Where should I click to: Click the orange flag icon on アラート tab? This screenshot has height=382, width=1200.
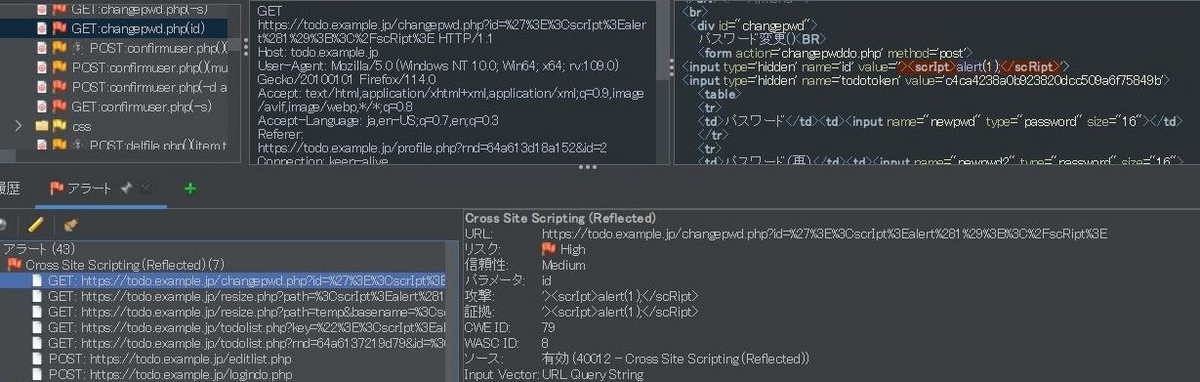56,188
